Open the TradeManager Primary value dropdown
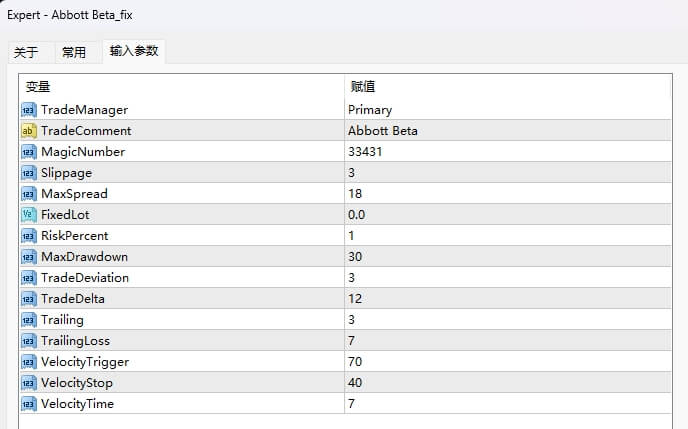 505,110
